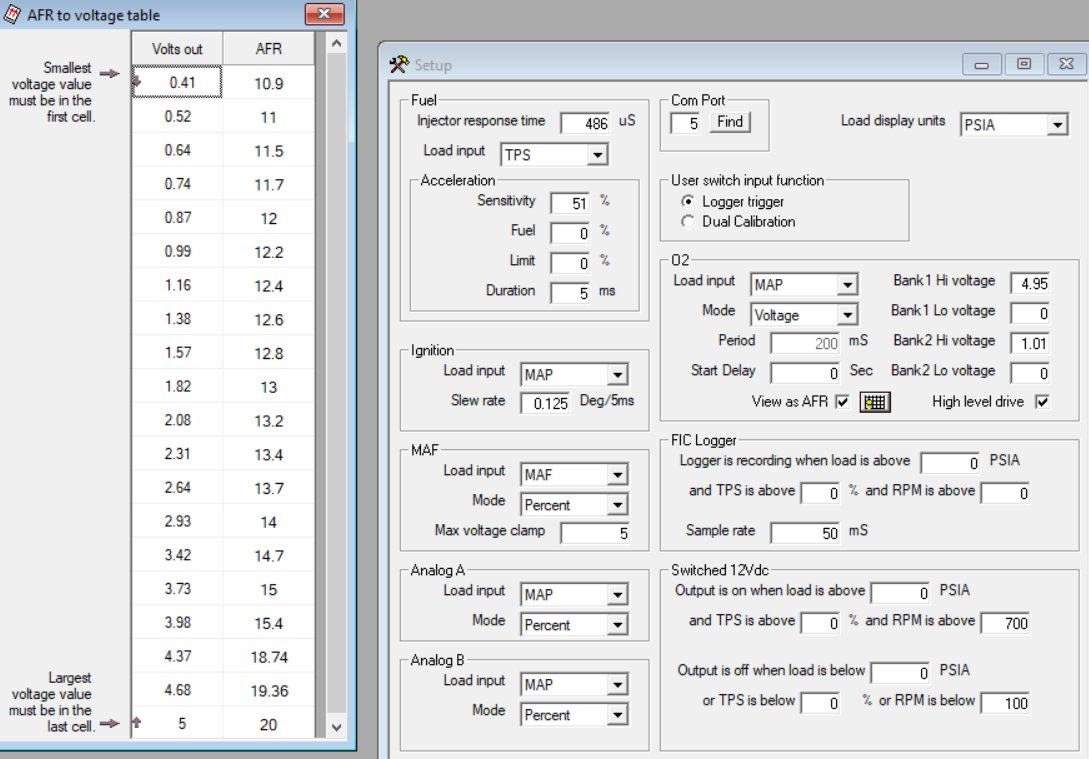The image size is (1089, 759).
Task: Click the Bank1 Hi voltage field
Action: [1029, 283]
